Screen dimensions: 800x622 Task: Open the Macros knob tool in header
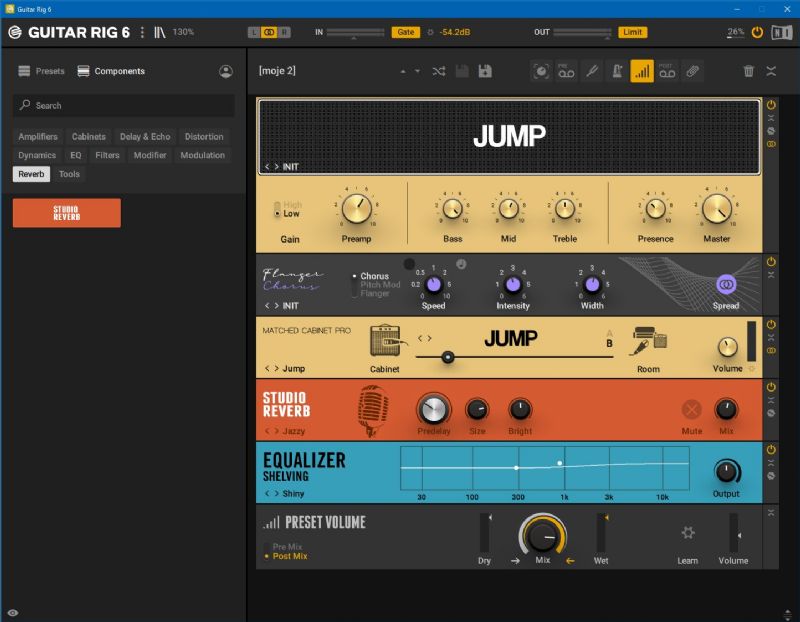[541, 71]
